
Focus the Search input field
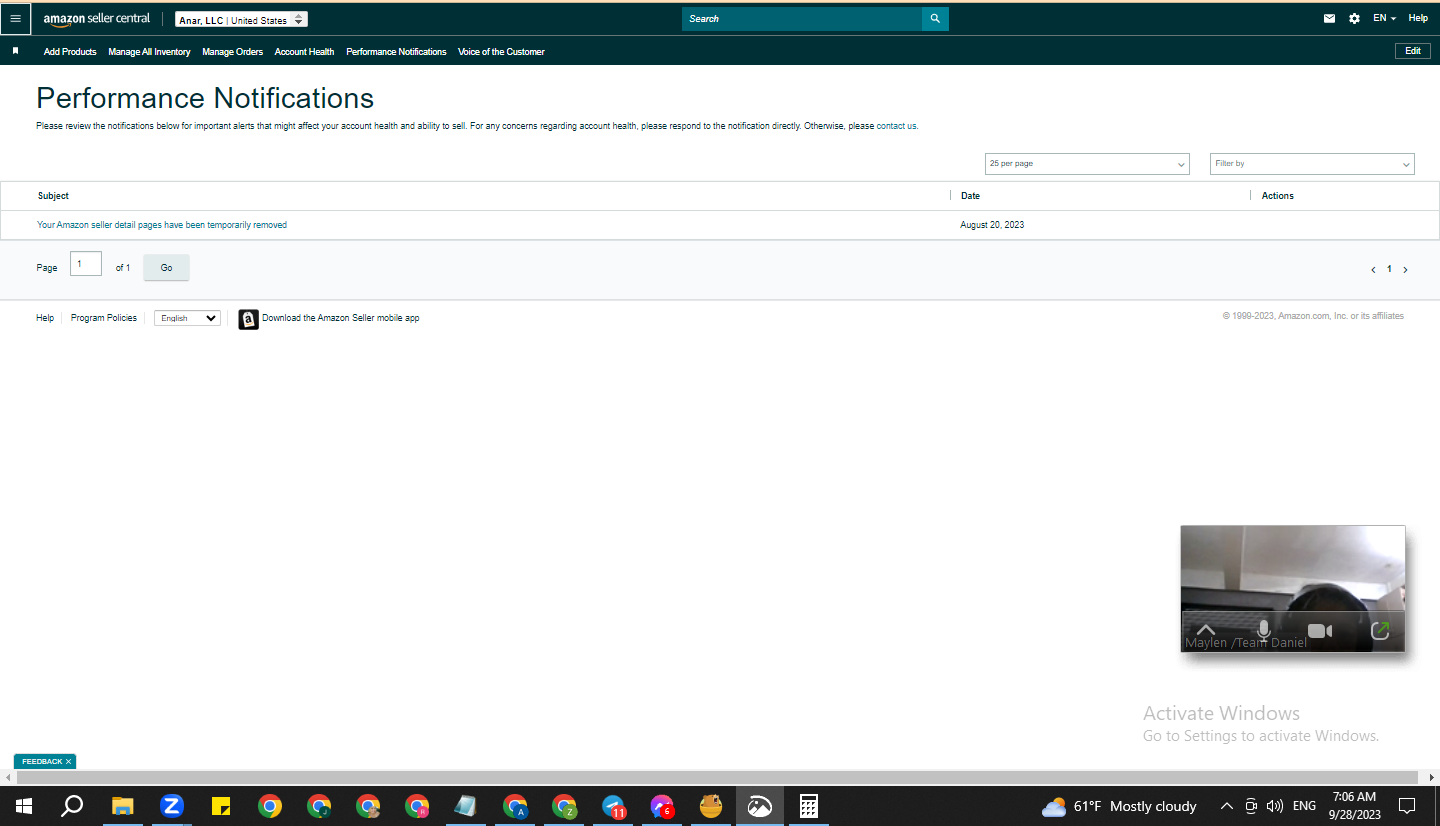[802, 19]
